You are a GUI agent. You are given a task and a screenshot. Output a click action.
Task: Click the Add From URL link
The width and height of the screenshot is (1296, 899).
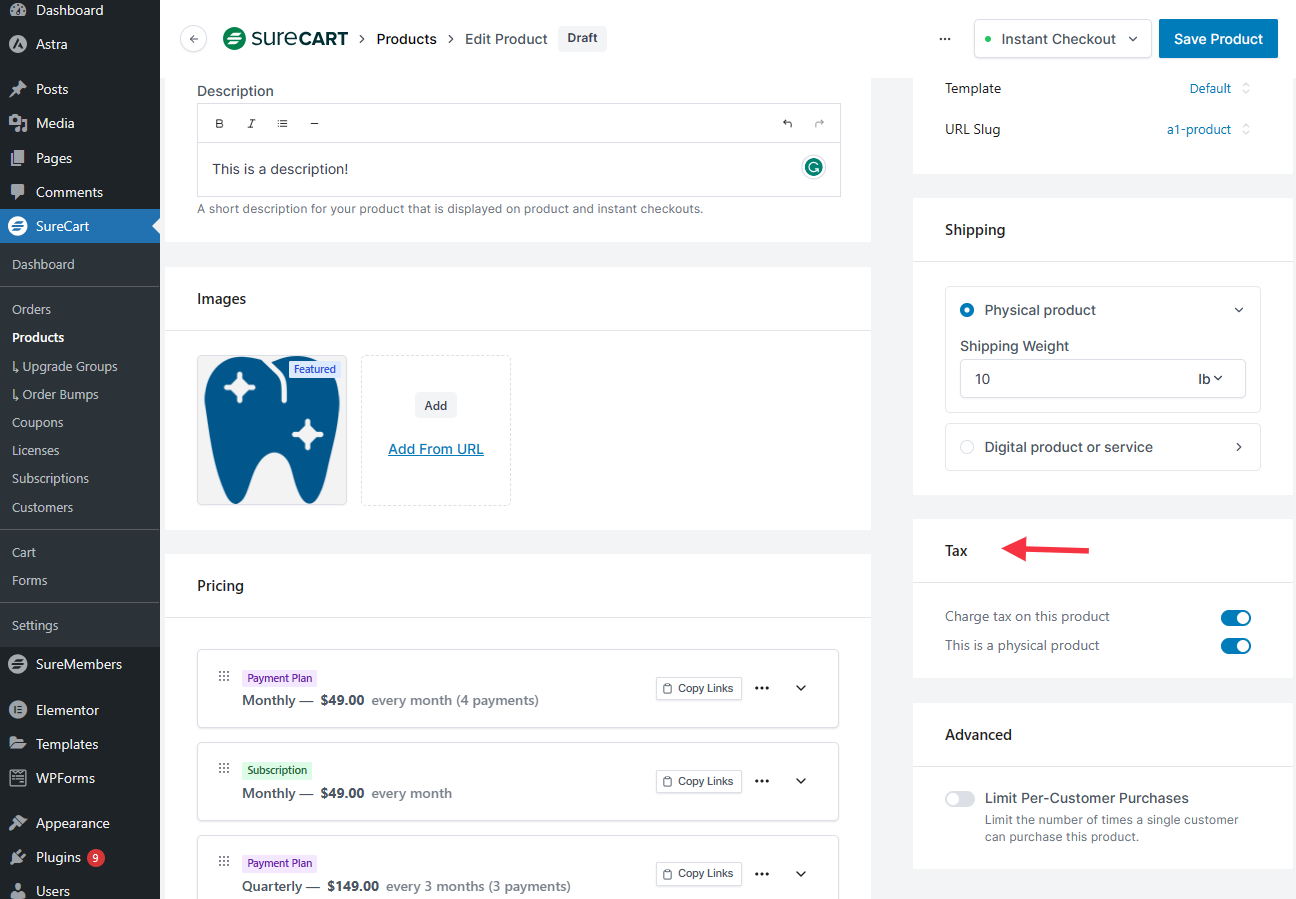(x=436, y=450)
